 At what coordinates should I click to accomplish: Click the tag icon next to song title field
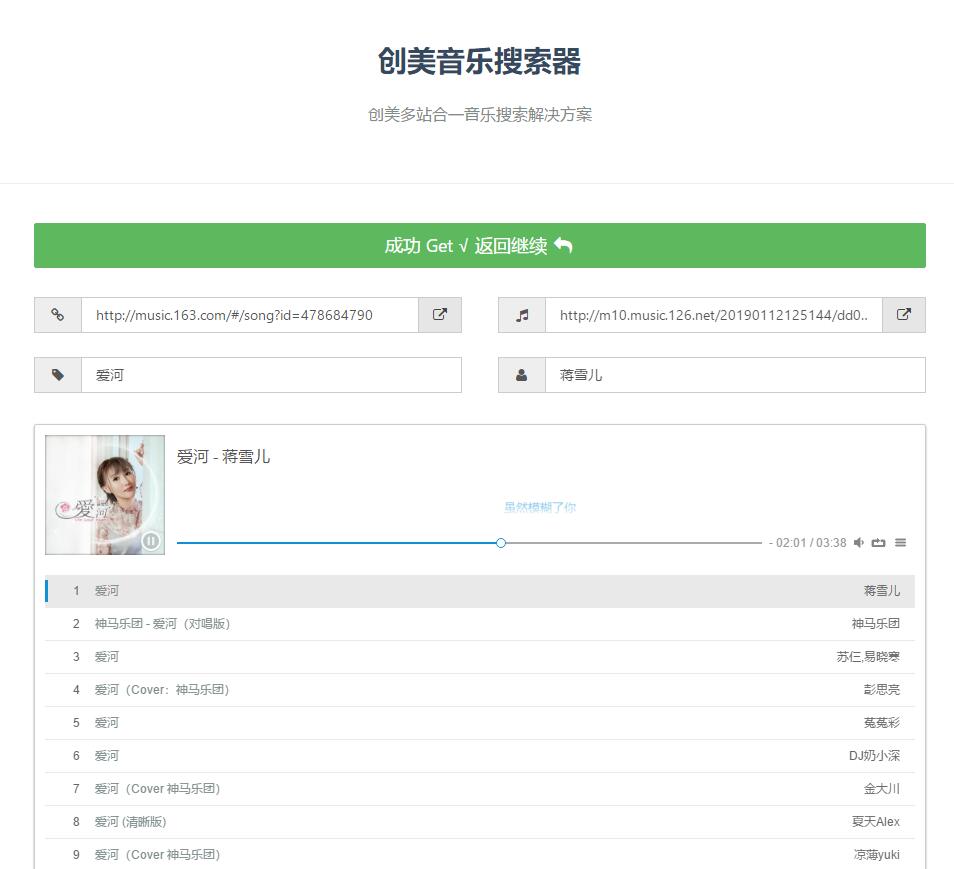57,375
